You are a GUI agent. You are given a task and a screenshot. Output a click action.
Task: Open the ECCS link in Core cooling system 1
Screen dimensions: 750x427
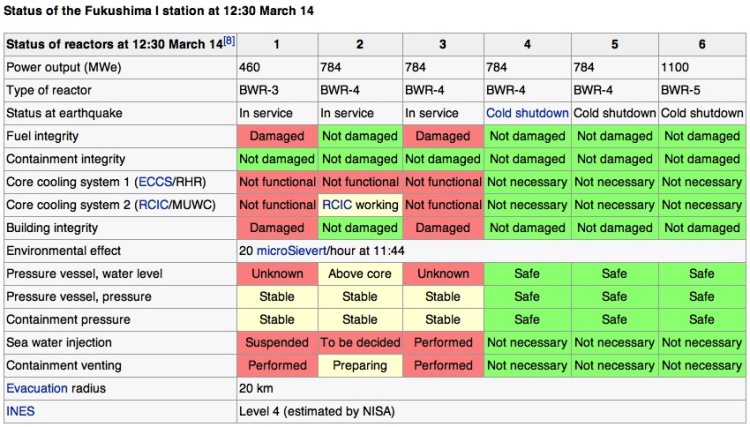(x=155, y=182)
